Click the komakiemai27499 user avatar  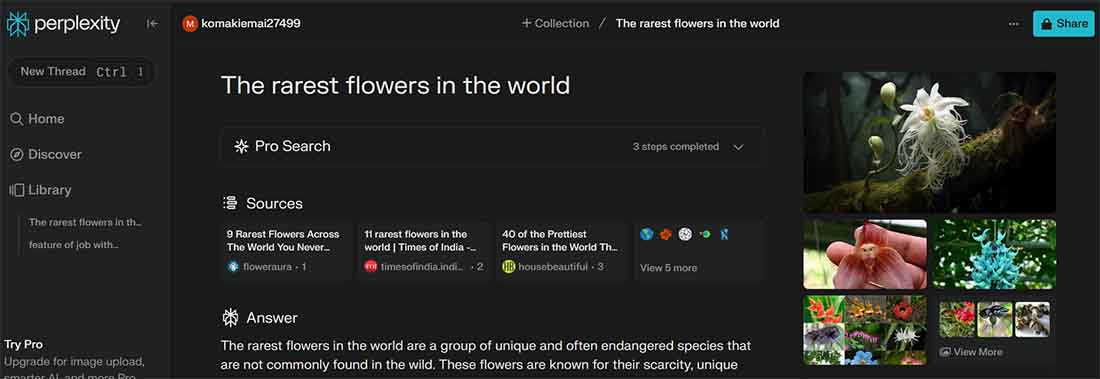click(x=190, y=24)
